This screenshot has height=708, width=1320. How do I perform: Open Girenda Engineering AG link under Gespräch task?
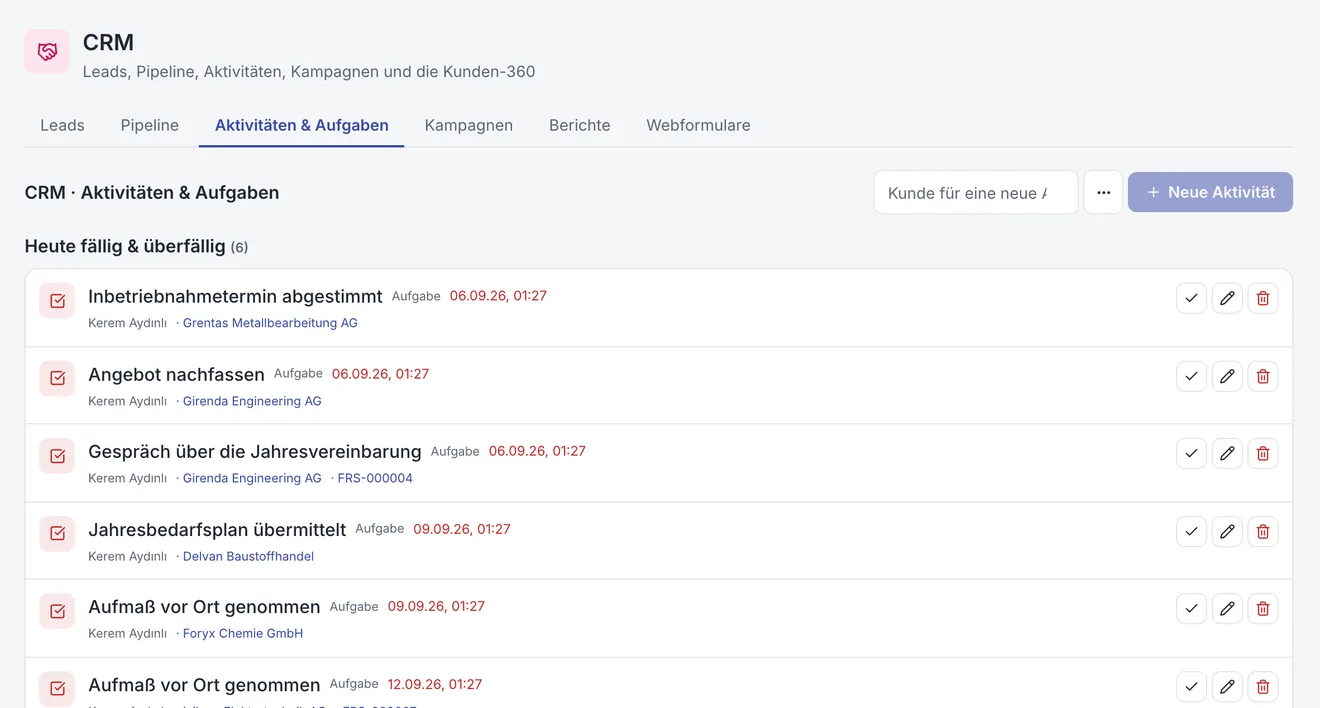[x=252, y=478]
